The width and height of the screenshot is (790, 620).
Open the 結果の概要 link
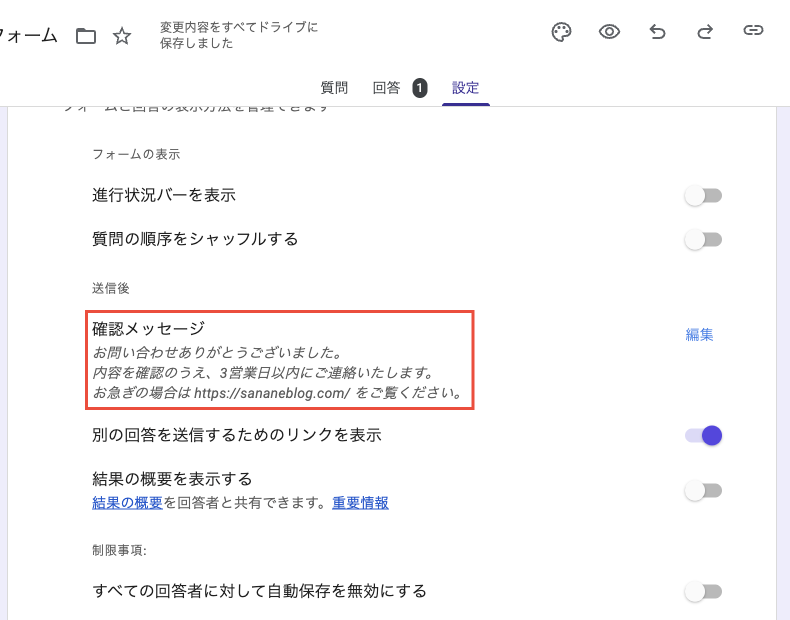click(127, 503)
